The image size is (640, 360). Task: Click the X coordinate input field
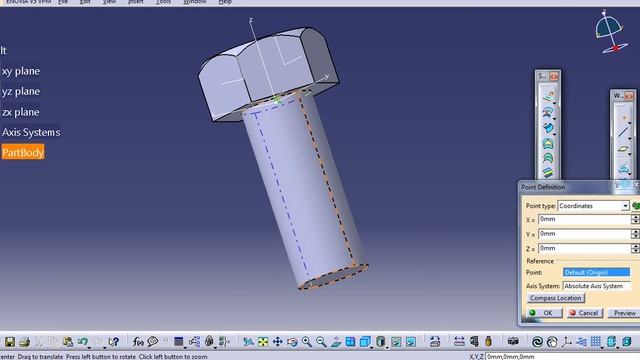click(x=584, y=220)
